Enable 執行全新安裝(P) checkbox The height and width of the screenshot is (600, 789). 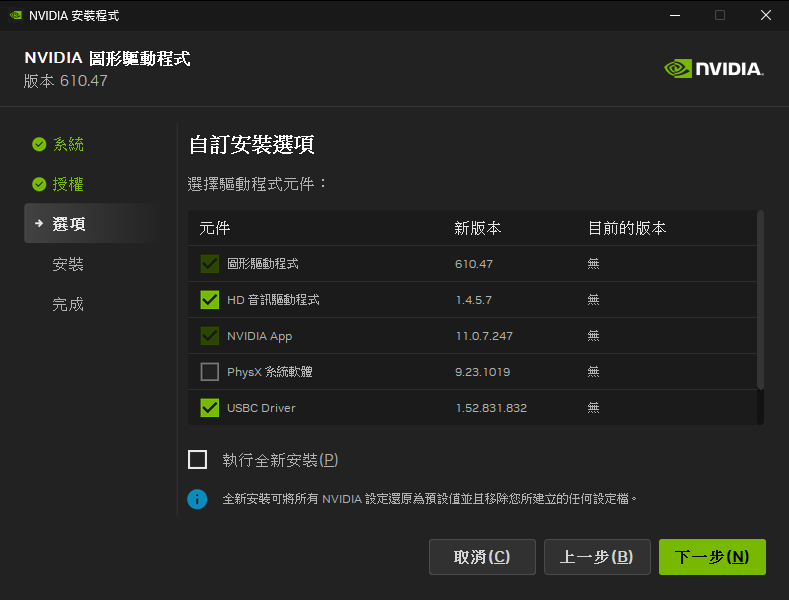(197, 460)
